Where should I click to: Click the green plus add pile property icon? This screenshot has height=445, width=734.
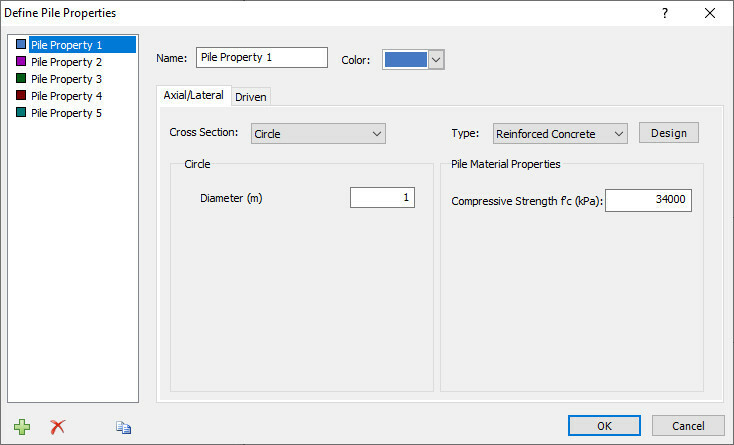point(22,426)
